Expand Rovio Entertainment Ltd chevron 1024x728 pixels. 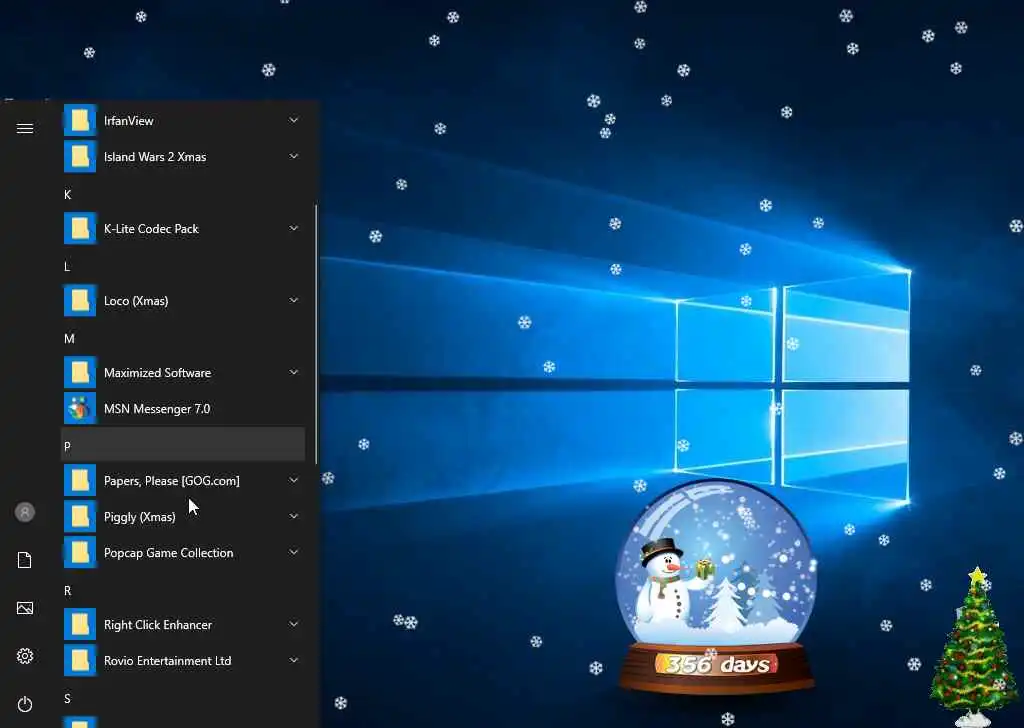[294, 660]
